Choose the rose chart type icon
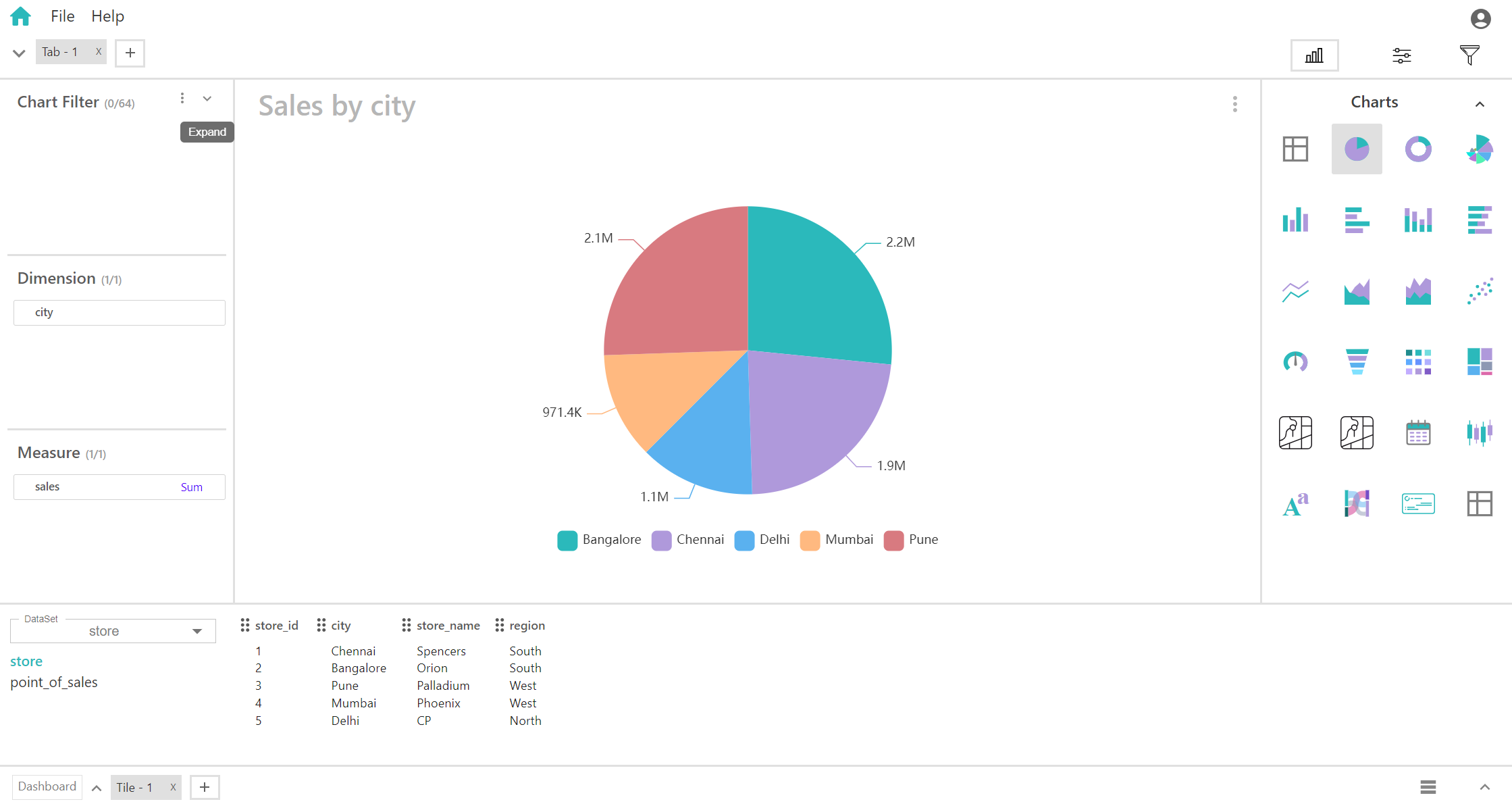 click(x=1479, y=149)
